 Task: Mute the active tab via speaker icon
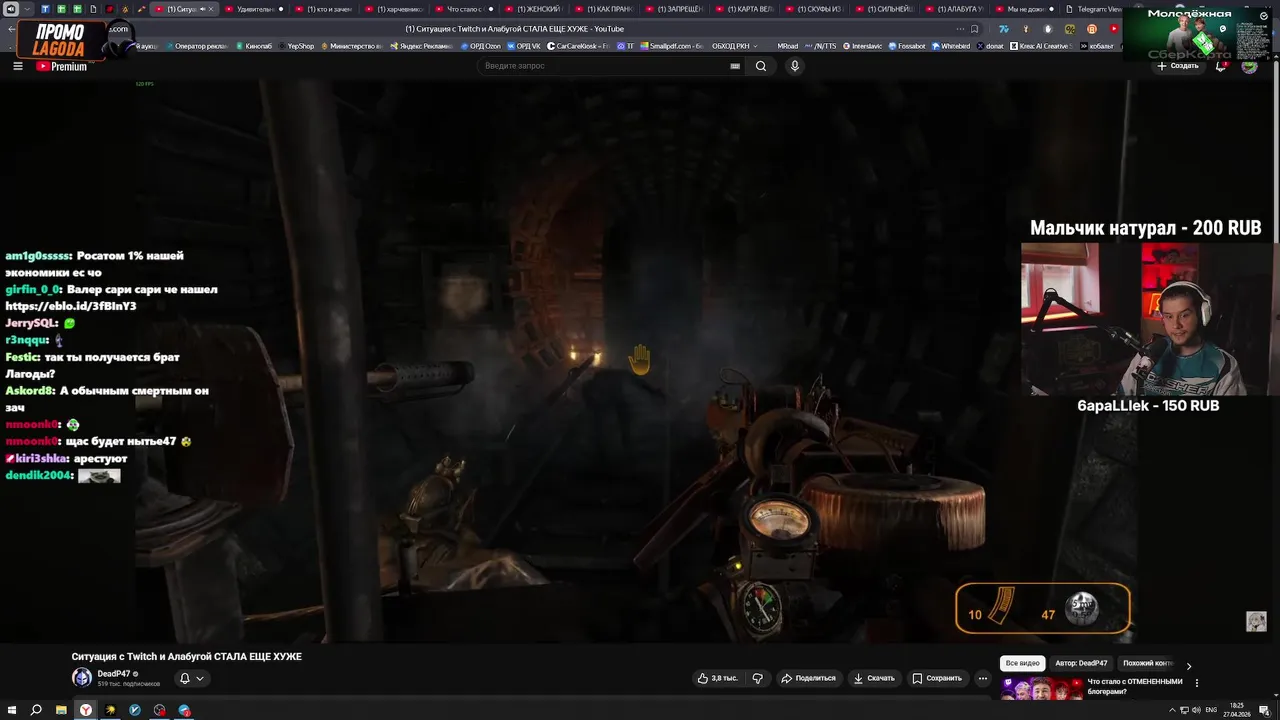pyautogui.click(x=202, y=9)
